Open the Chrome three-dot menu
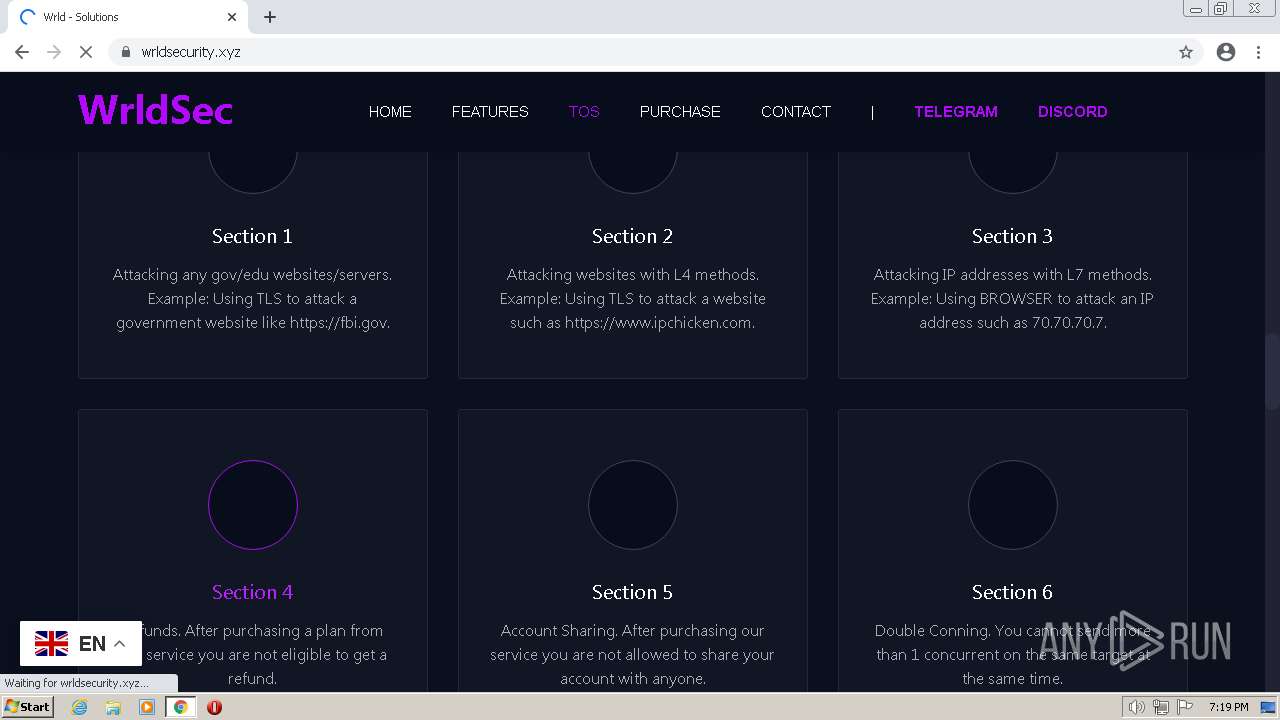The width and height of the screenshot is (1280, 720). 1258,52
